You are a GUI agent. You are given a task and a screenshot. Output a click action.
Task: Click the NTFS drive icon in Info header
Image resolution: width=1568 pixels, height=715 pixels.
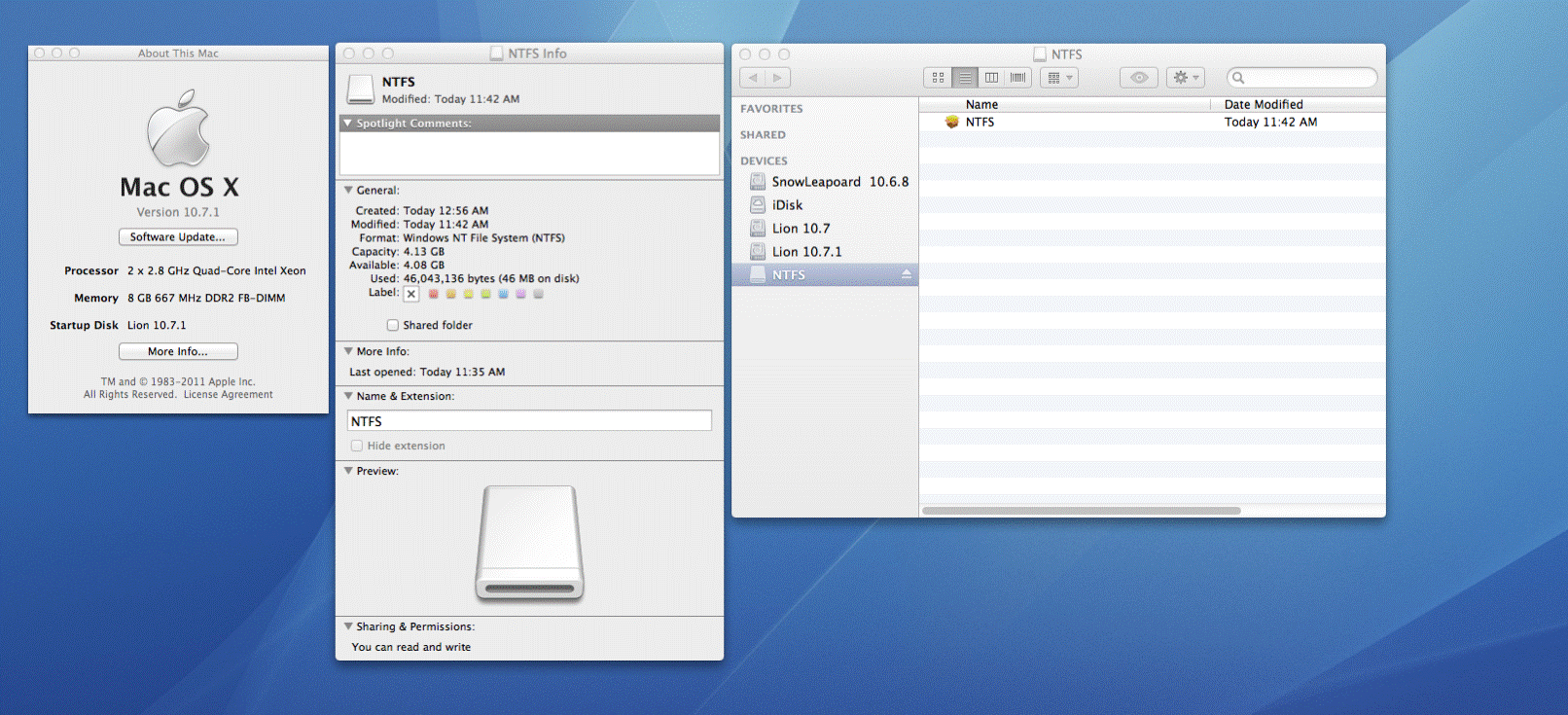361,89
